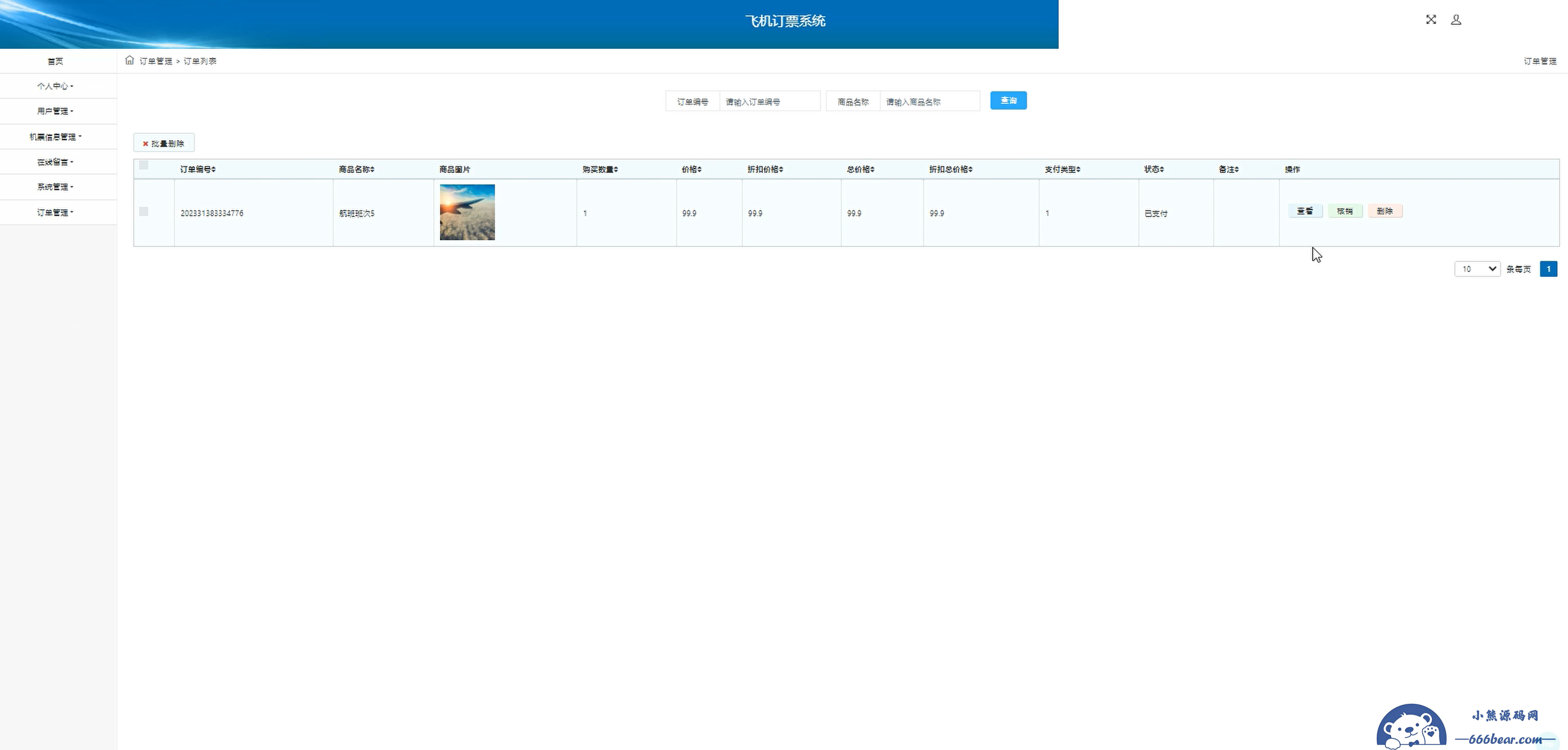The height and width of the screenshot is (750, 1568).
Task: Expand the 订单管理 sidebar menu
Action: pos(56,213)
